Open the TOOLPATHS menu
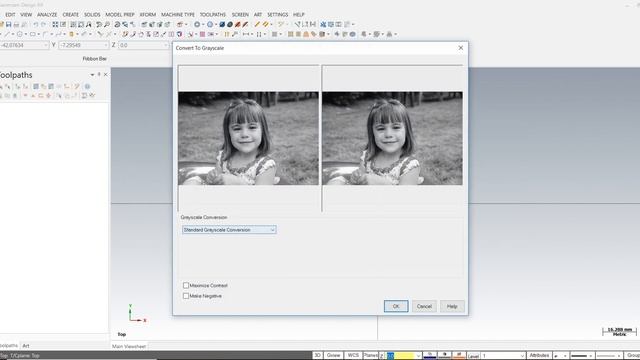Image resolution: width=640 pixels, height=360 pixels. tap(213, 14)
